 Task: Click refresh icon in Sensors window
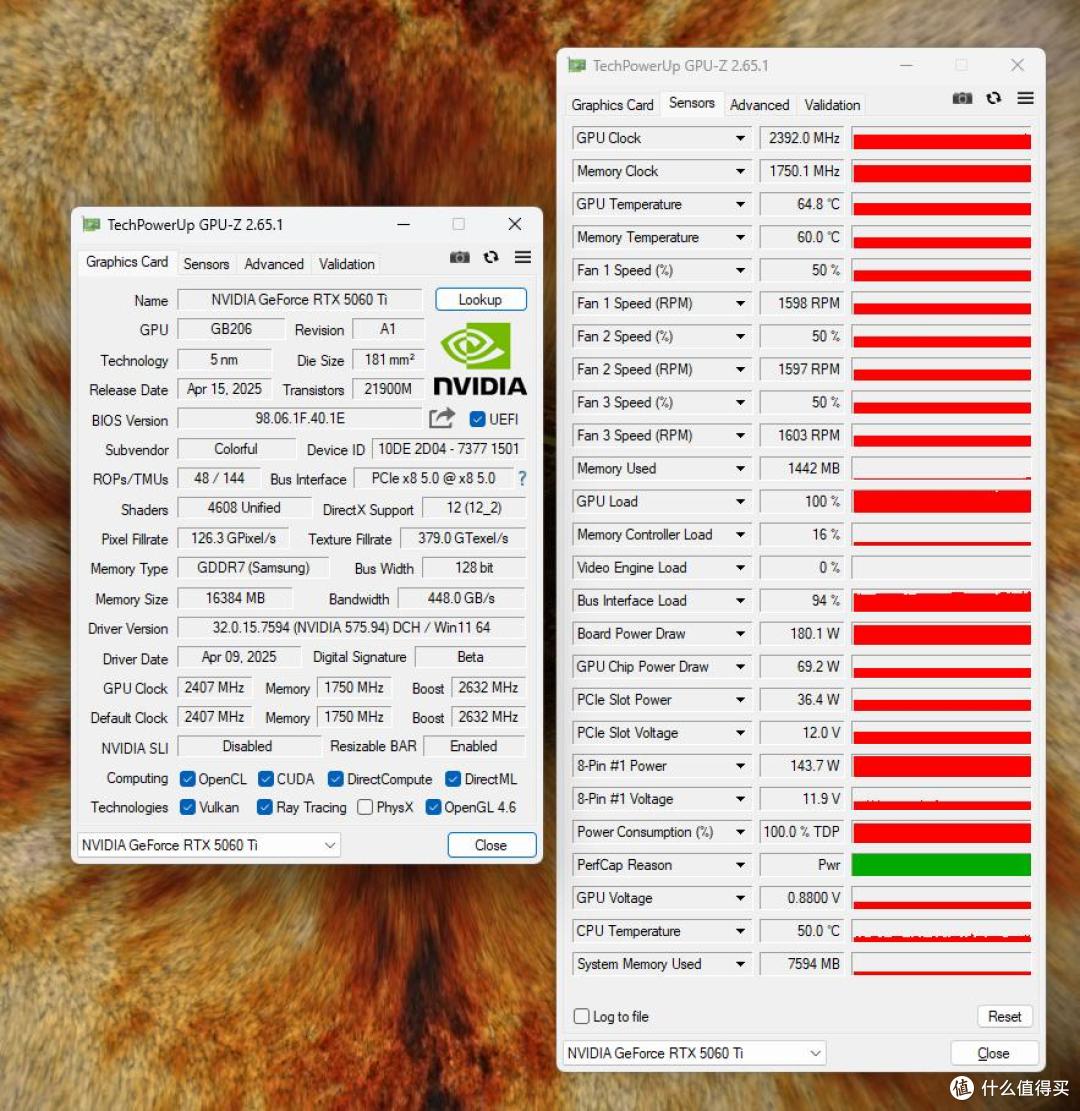click(994, 98)
